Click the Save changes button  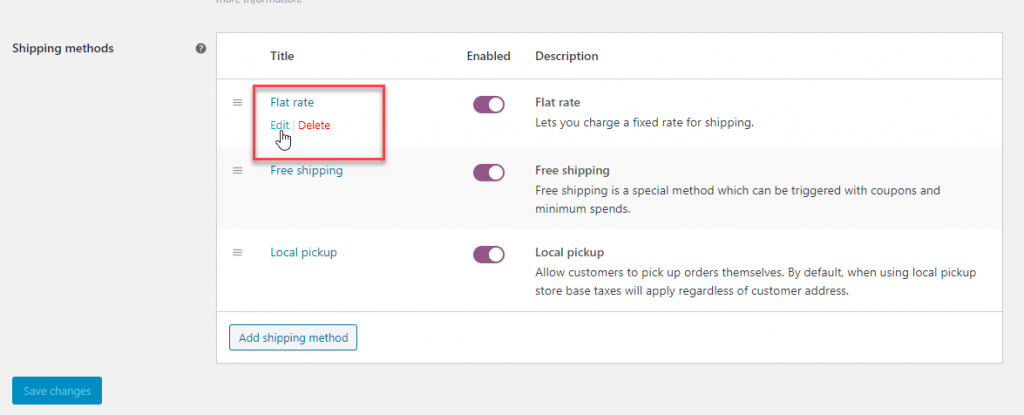[x=57, y=391]
